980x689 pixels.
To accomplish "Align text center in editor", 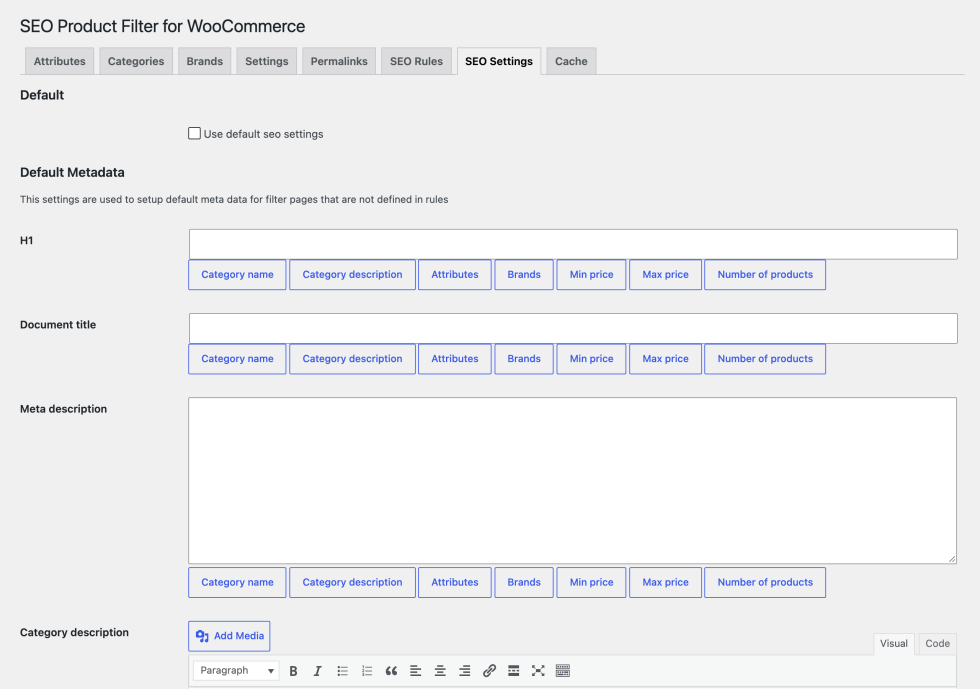I will pos(440,671).
